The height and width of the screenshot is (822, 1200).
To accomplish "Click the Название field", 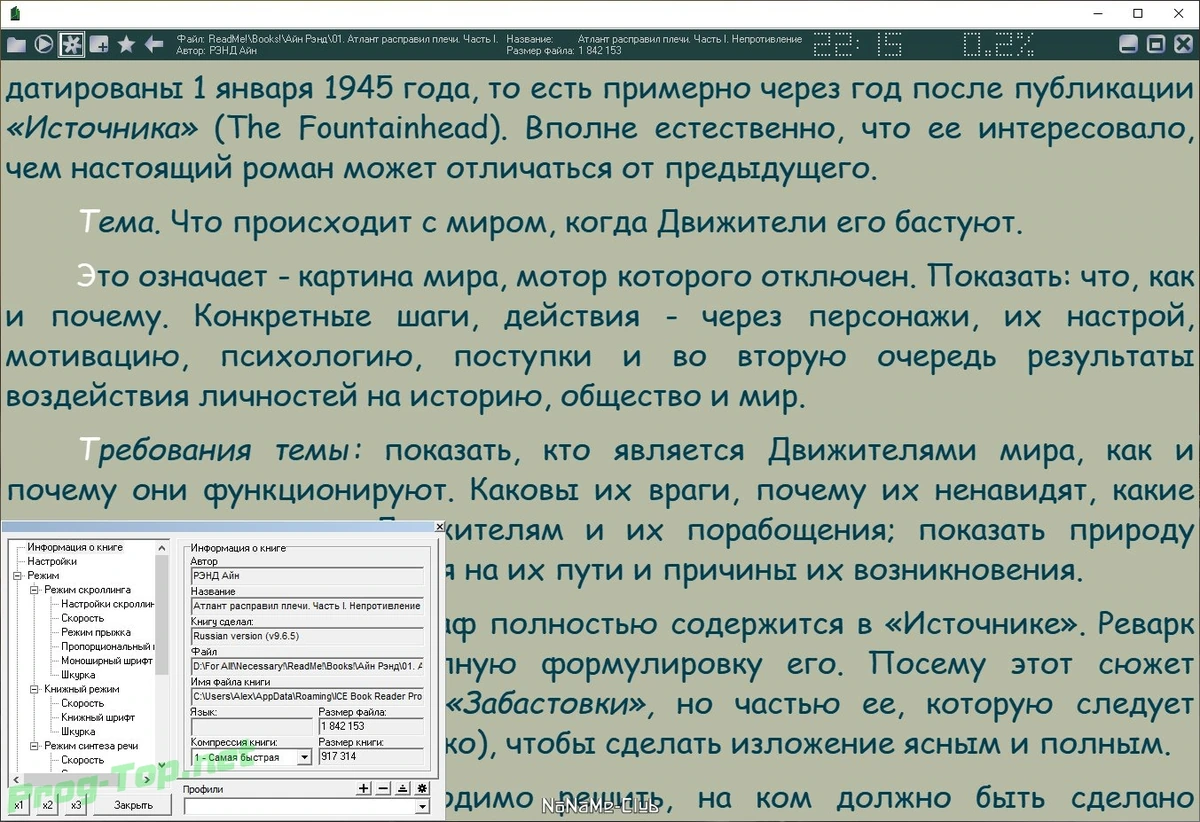I will (x=307, y=606).
